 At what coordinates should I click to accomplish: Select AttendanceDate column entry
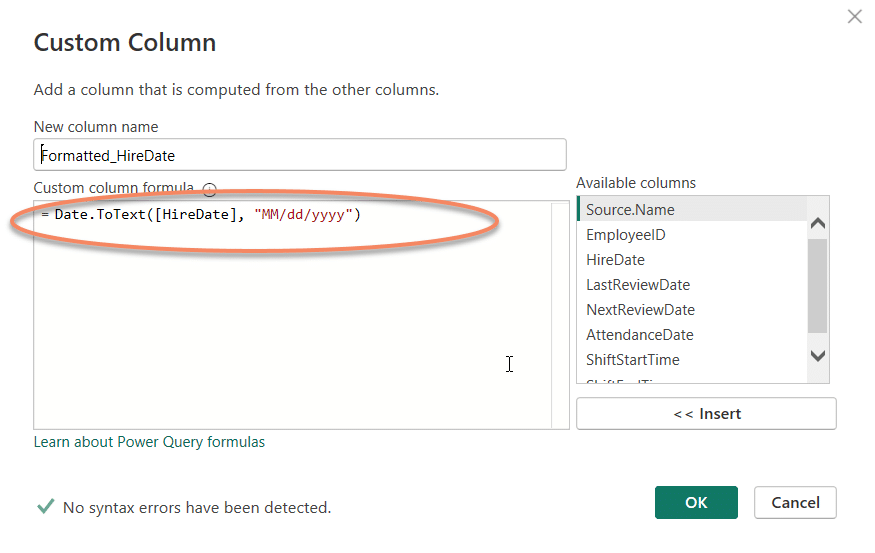click(639, 335)
